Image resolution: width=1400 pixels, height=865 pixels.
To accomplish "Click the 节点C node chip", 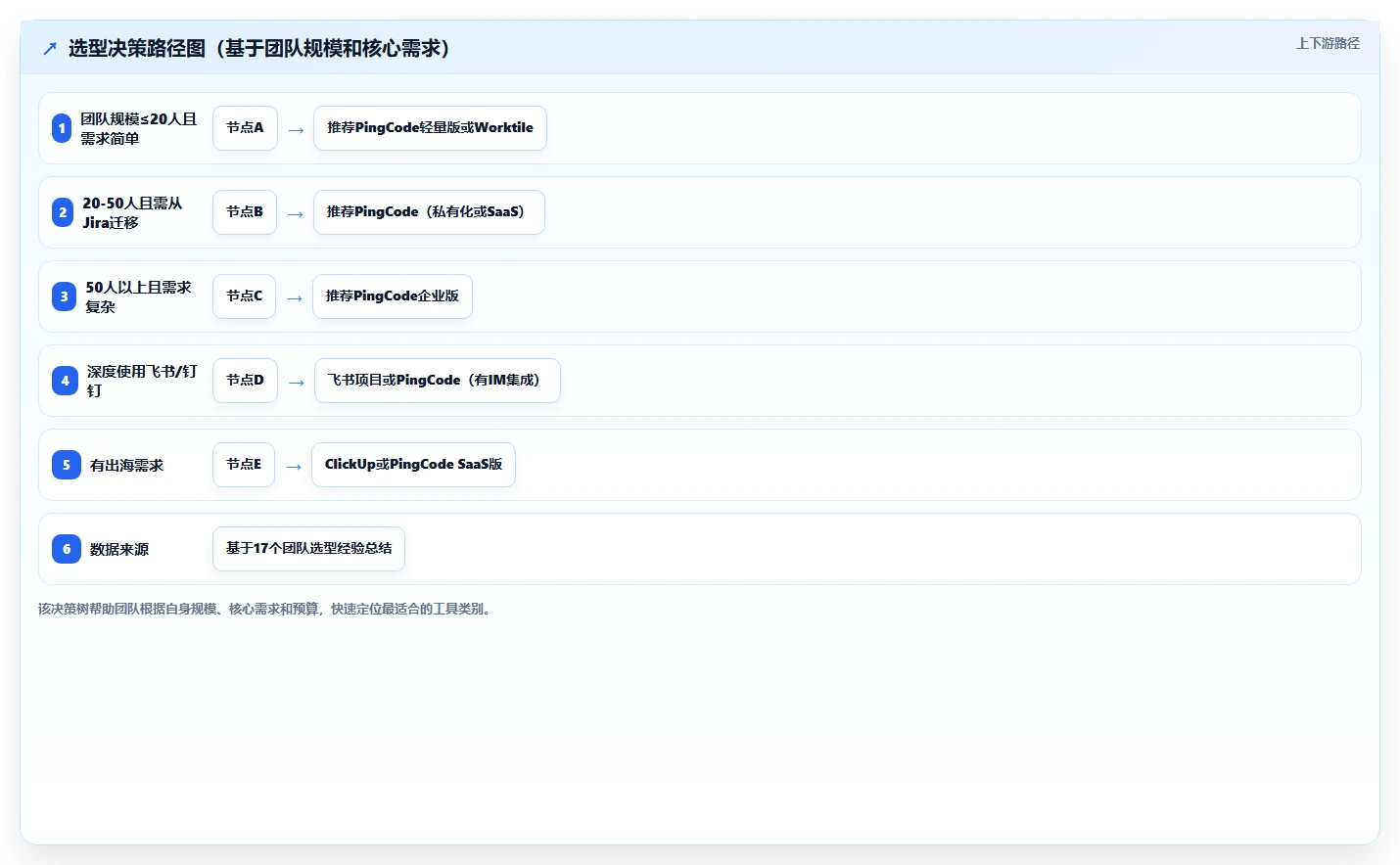I will coord(245,296).
